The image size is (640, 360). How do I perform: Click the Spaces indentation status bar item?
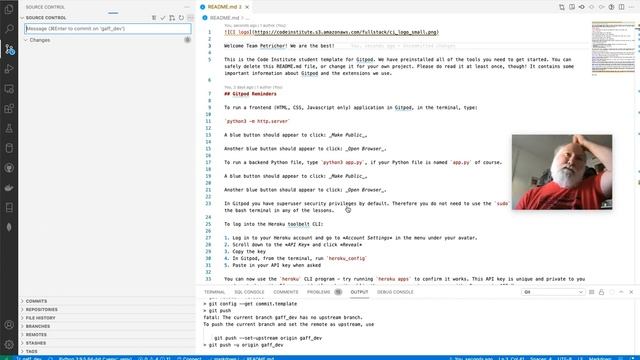[x=541, y=358]
